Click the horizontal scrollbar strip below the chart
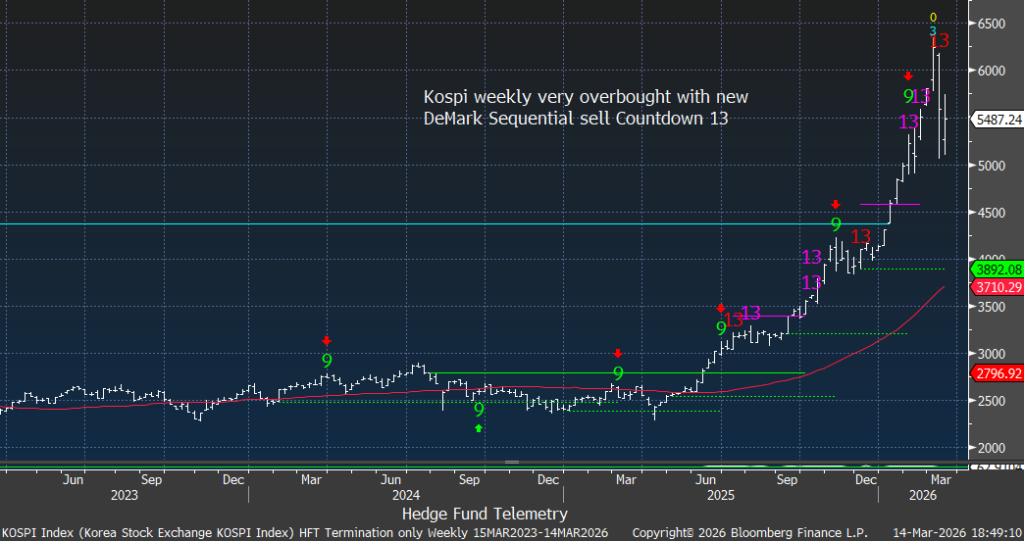 (480, 464)
